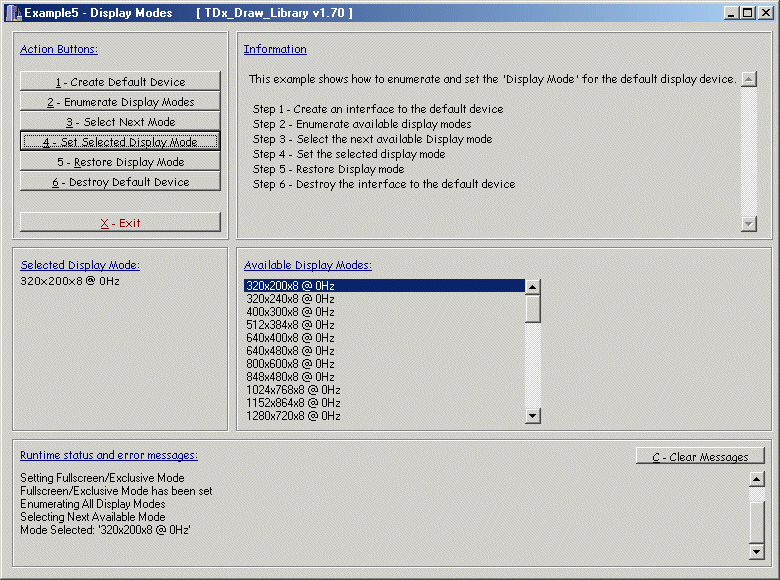This screenshot has height=580, width=780.
Task: Click the display modes scrollbar thumb
Action: point(533,308)
